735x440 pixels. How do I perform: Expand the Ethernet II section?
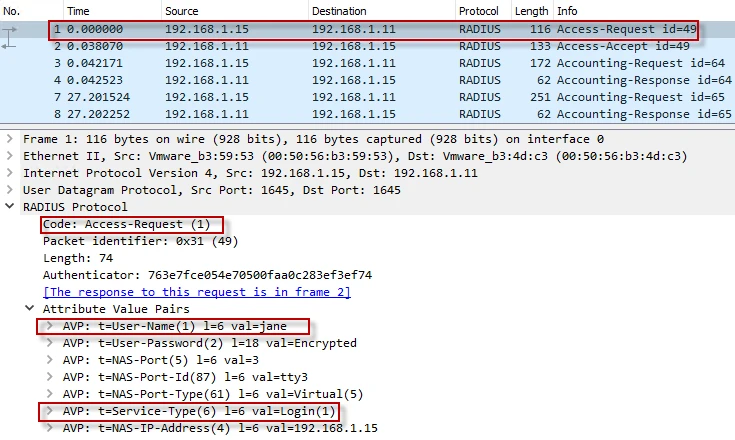11,156
